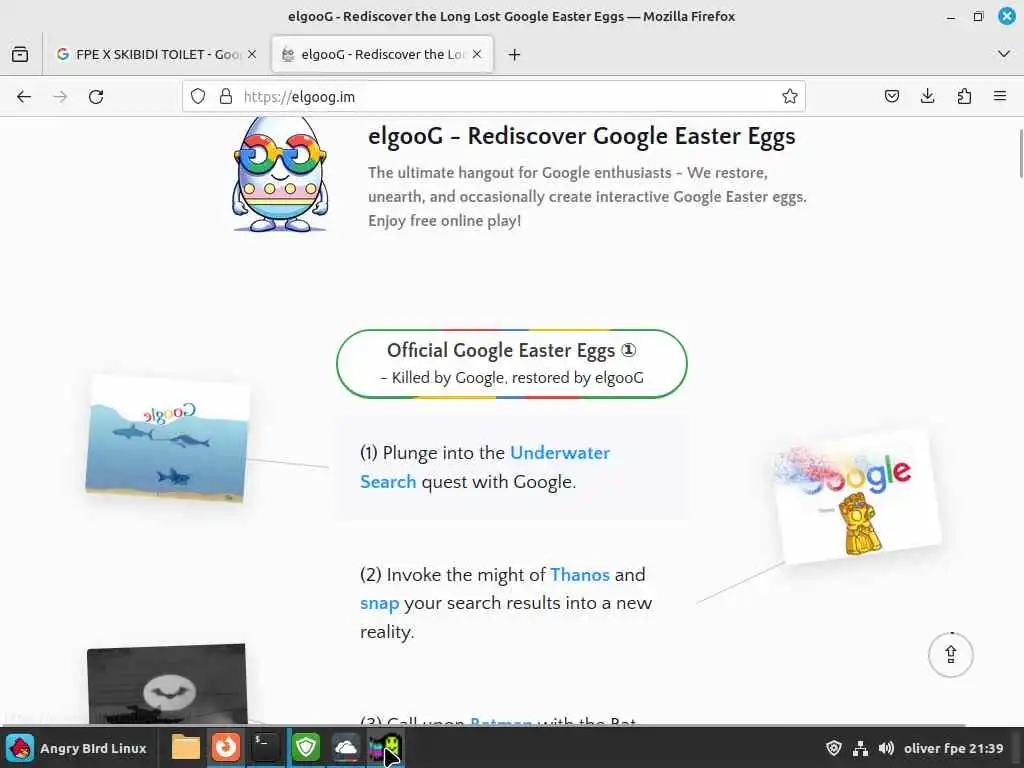1024x768 pixels.
Task: Jump back to top of page
Action: (951, 655)
